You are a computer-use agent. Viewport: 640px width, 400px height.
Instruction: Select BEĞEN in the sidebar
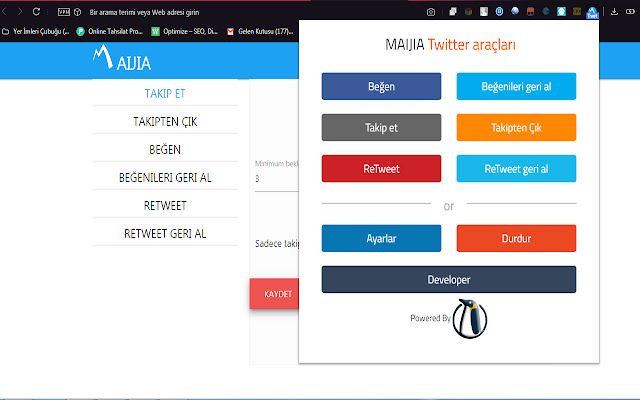click(165, 149)
